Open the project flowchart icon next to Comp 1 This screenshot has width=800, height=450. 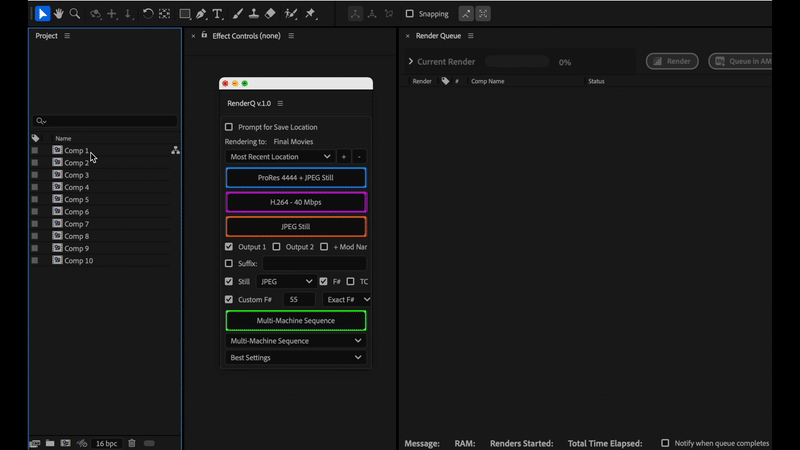[176, 151]
